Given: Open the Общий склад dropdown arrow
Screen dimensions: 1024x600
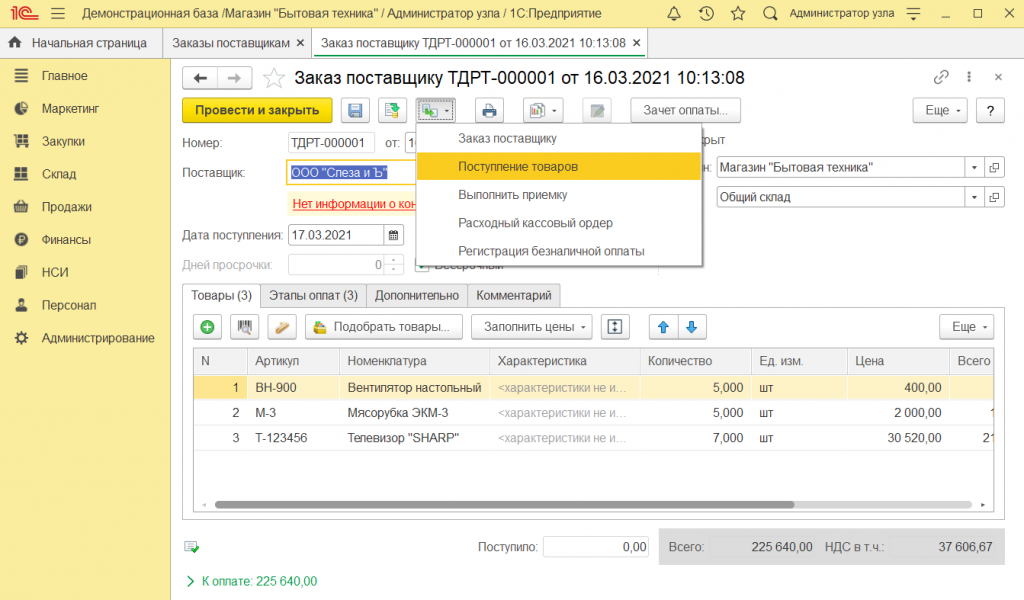Looking at the screenshot, I should click(974, 197).
